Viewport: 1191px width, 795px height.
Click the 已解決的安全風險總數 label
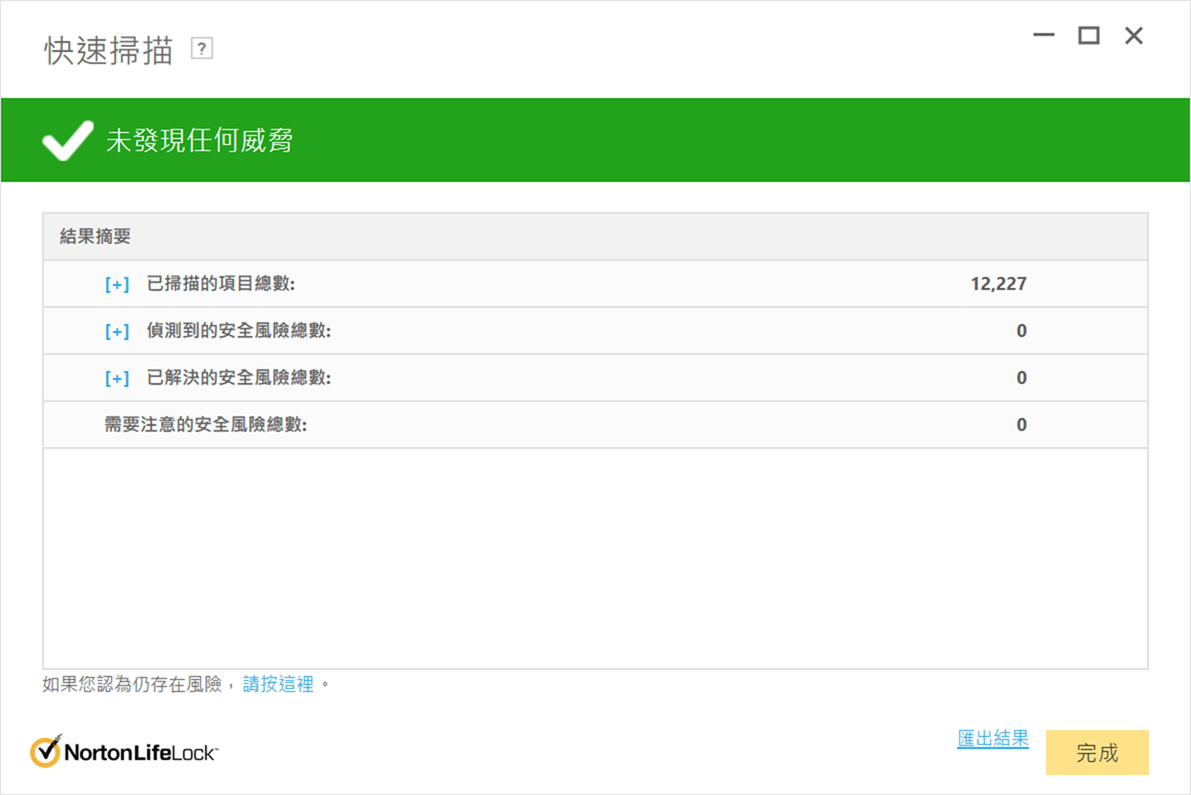[x=238, y=378]
